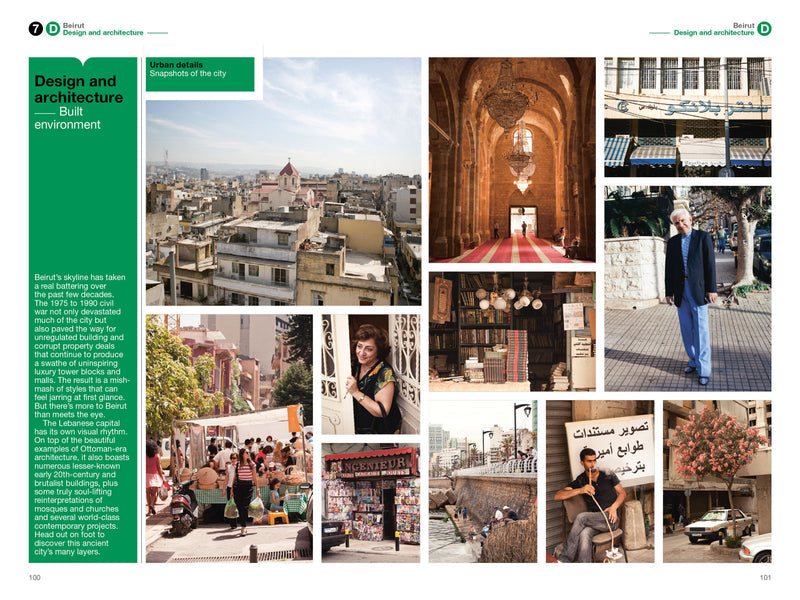Image resolution: width=800 pixels, height=600 pixels.
Task: Select the woman leaning from window photo
Action: coord(370,374)
